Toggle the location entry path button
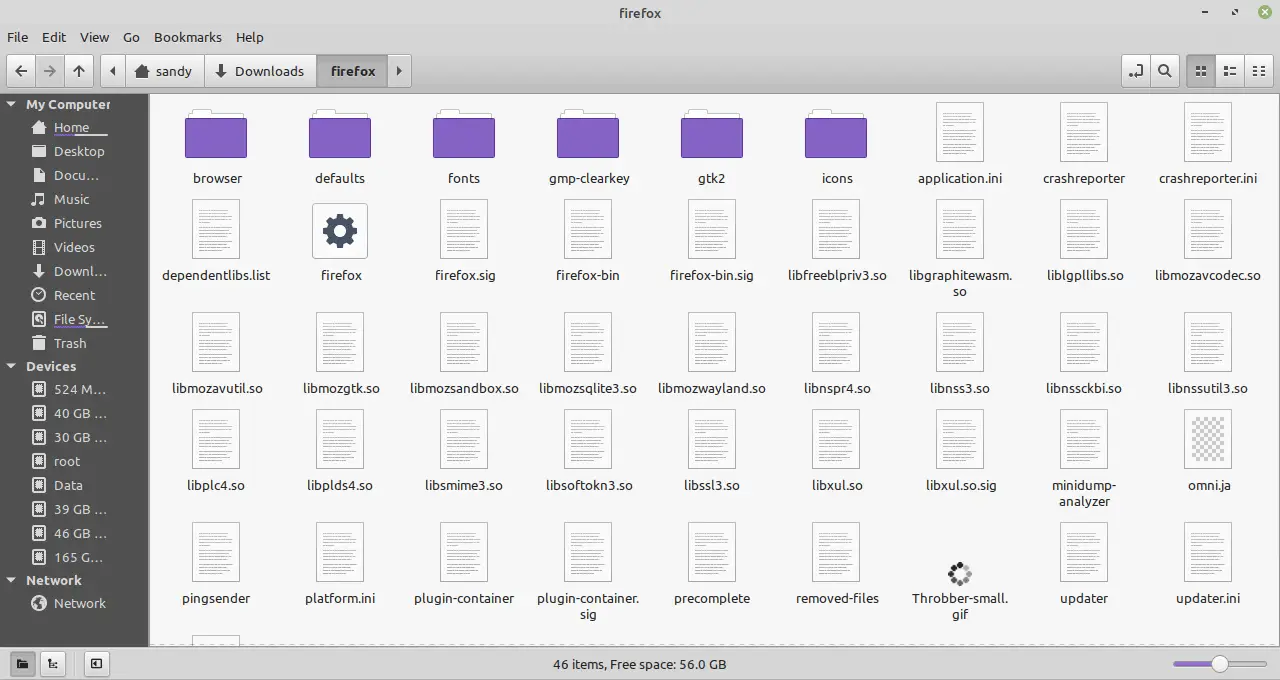 (1136, 71)
